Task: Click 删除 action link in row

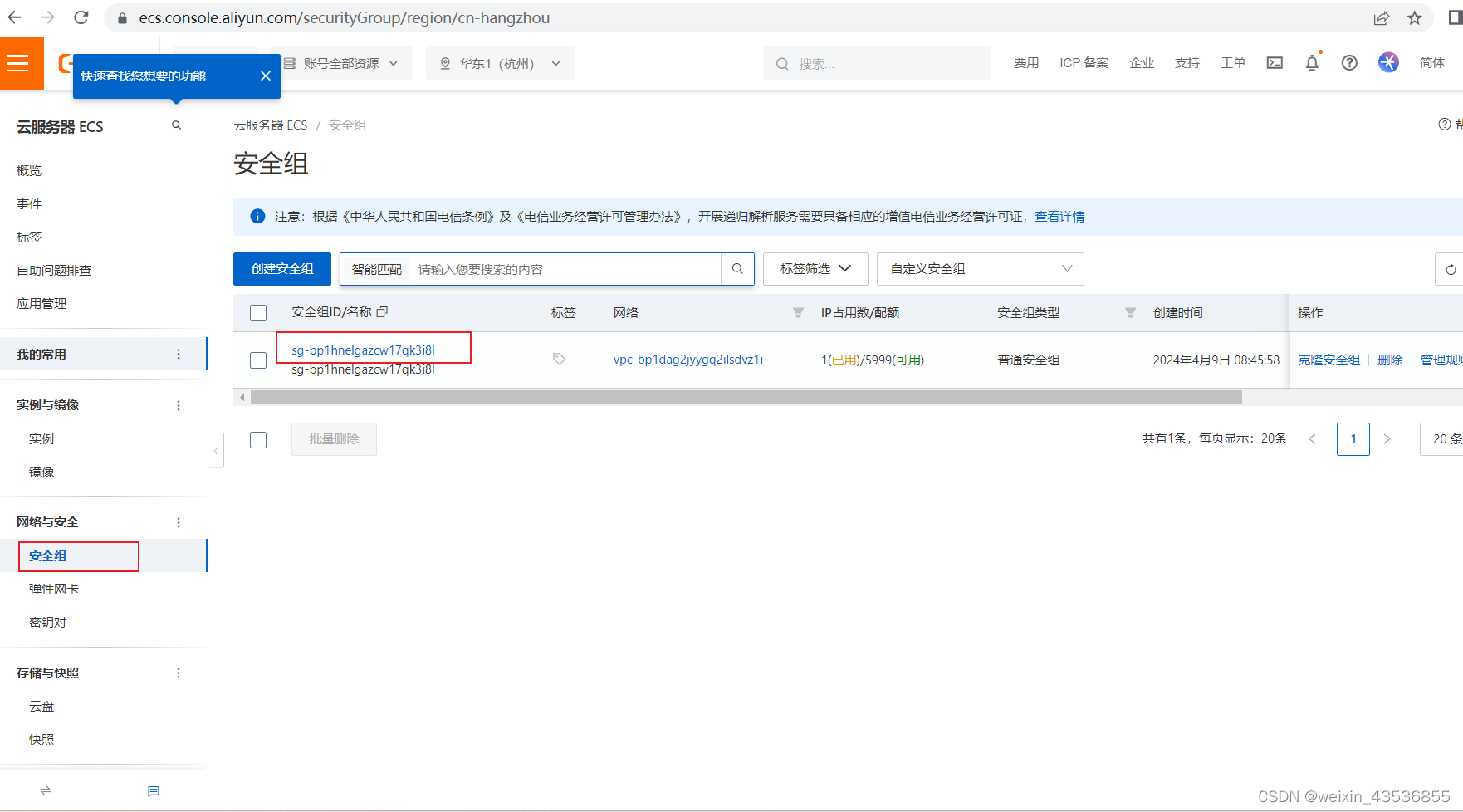Action: tap(1390, 360)
